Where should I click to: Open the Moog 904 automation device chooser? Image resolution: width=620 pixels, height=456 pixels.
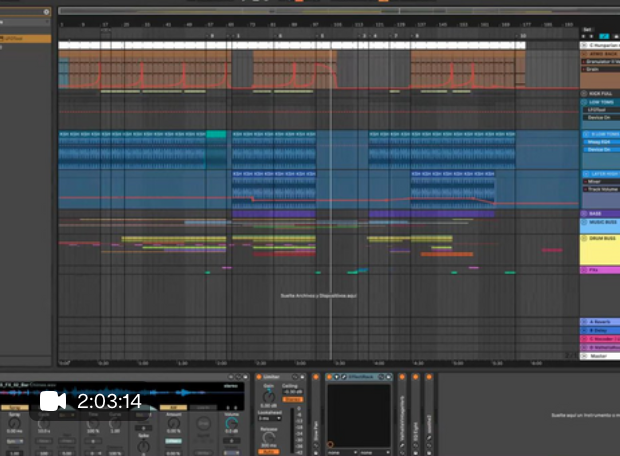point(602,142)
